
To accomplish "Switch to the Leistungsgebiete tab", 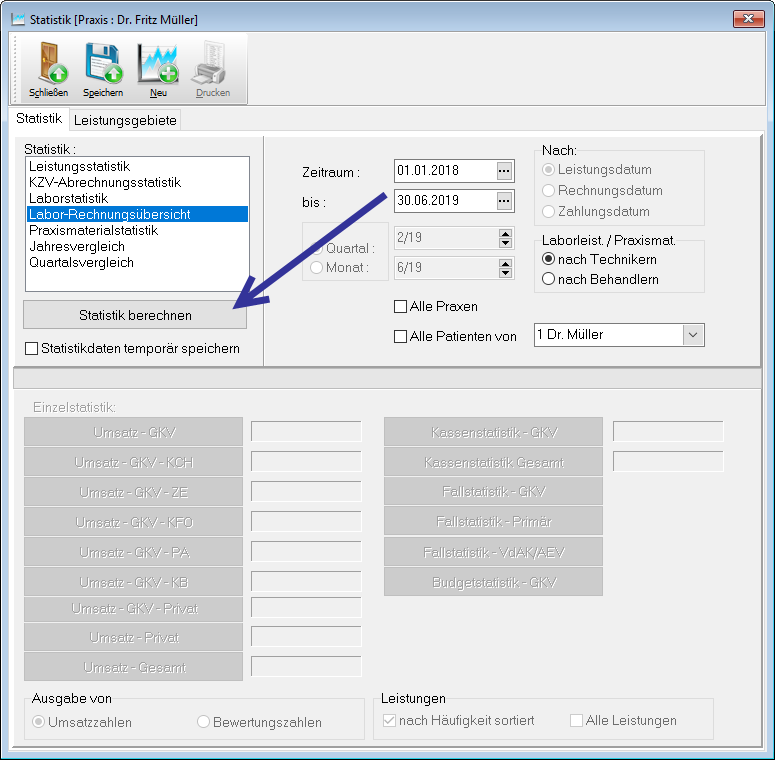I will coord(125,120).
